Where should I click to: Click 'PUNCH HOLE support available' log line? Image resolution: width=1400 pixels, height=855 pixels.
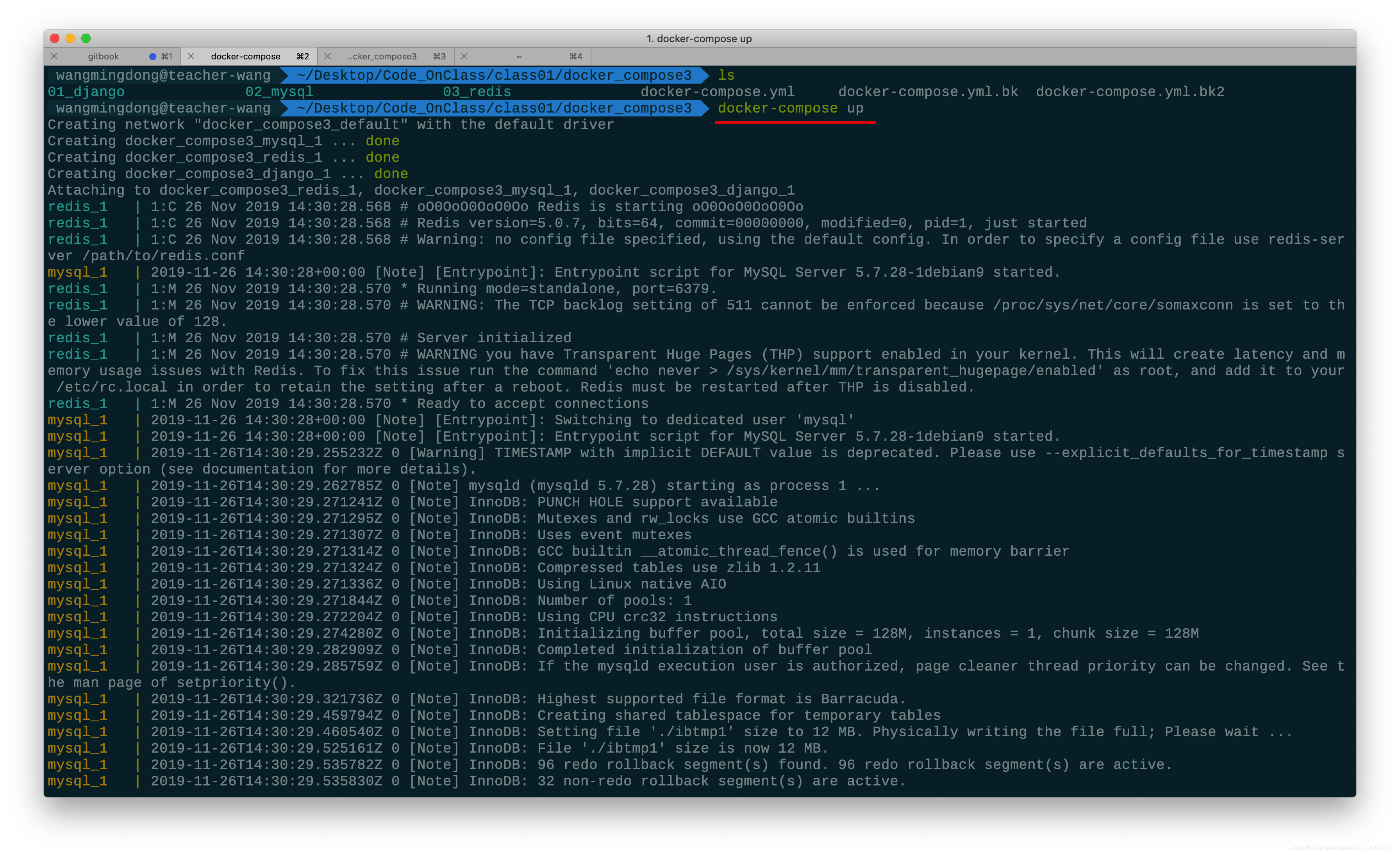coord(412,503)
